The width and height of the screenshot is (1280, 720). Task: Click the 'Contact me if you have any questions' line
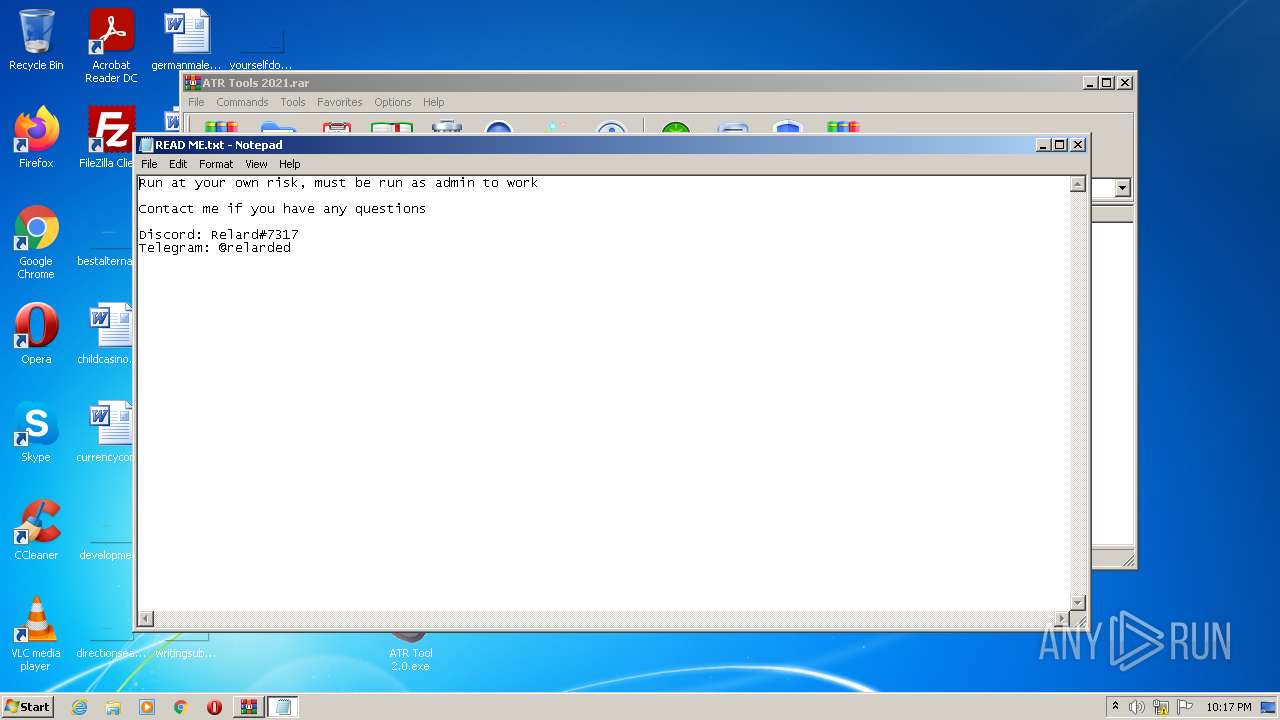click(x=282, y=209)
